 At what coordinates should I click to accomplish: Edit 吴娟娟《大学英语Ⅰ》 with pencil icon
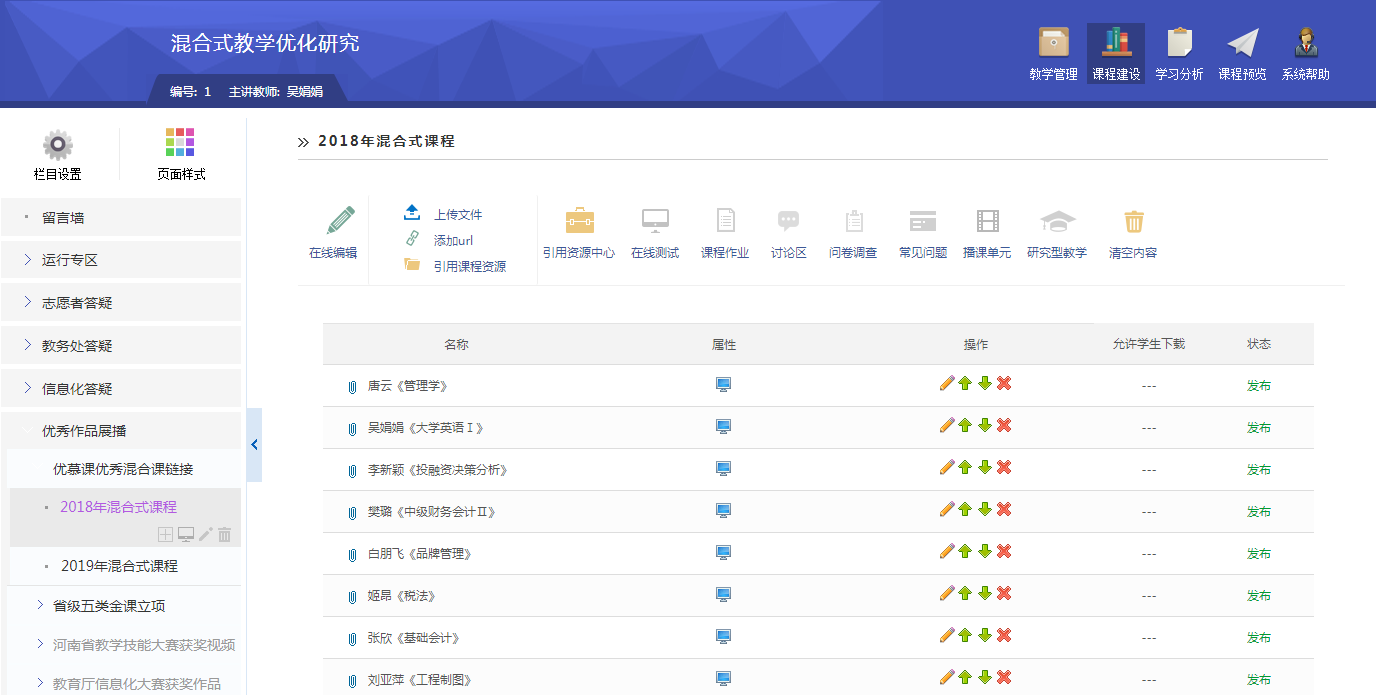(x=946, y=426)
